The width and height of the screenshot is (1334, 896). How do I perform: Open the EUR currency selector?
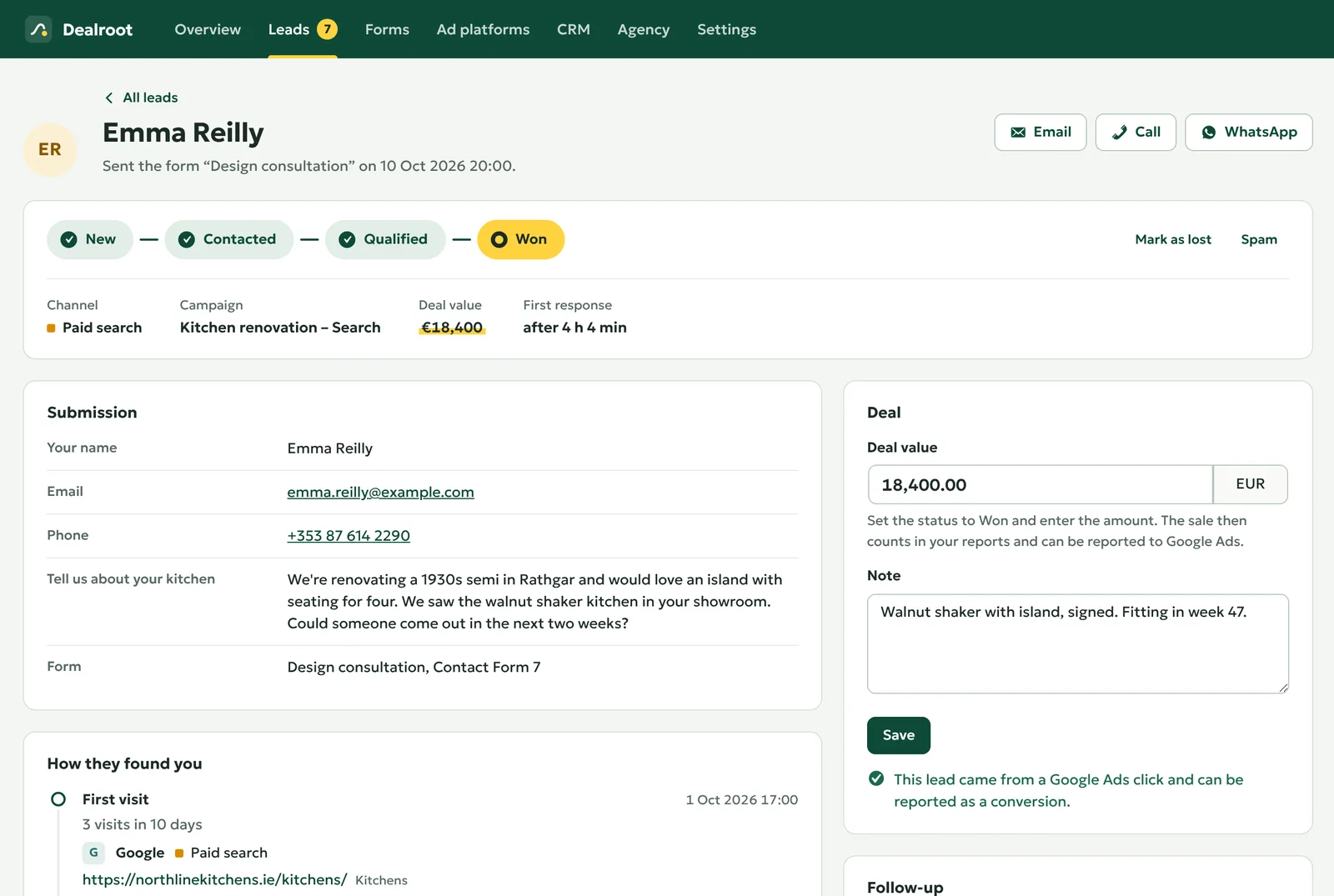[x=1251, y=484]
